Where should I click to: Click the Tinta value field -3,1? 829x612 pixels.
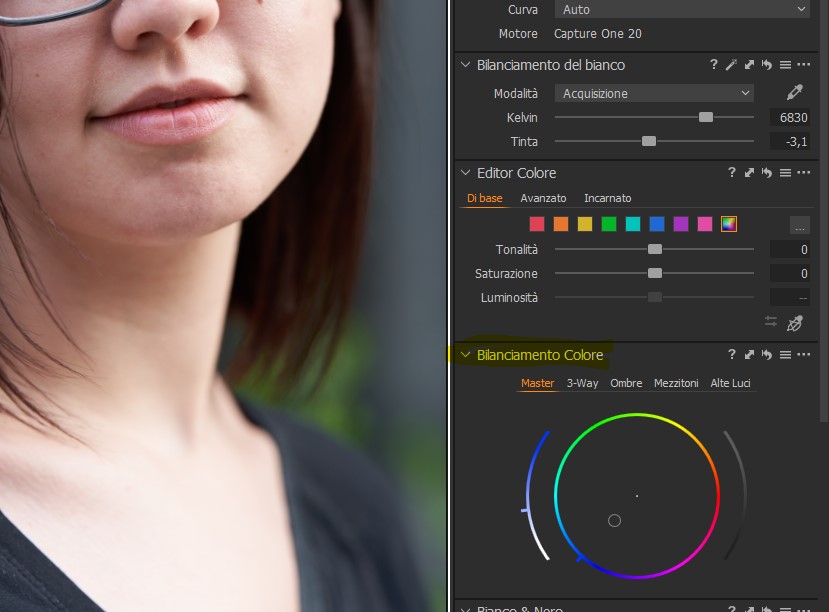[790, 142]
